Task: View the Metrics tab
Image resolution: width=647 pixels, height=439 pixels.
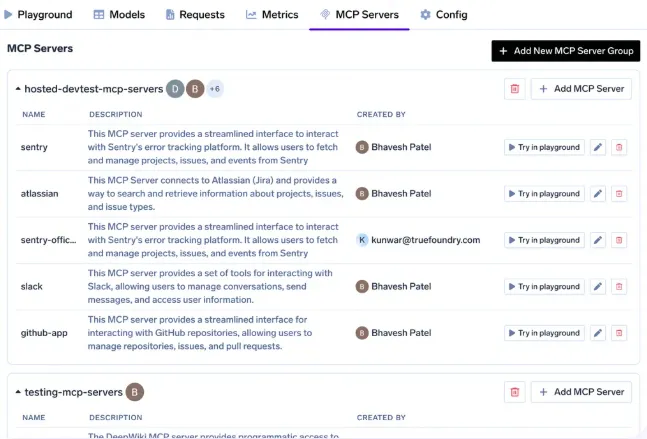Action: pyautogui.click(x=272, y=15)
